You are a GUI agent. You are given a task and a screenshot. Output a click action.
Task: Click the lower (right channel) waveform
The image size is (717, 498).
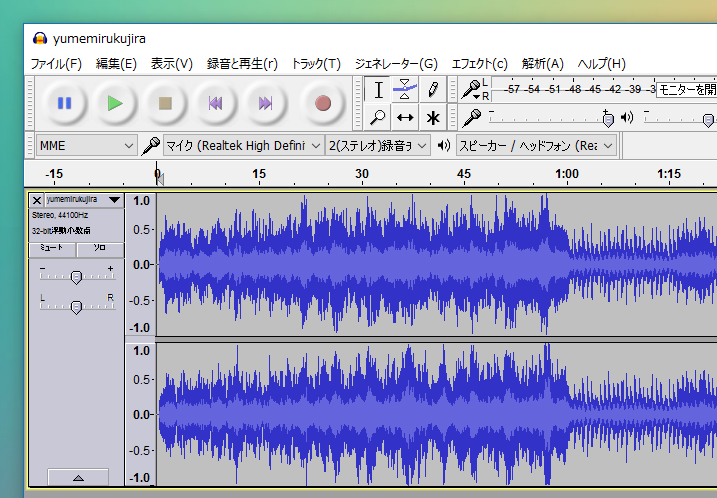(437, 414)
